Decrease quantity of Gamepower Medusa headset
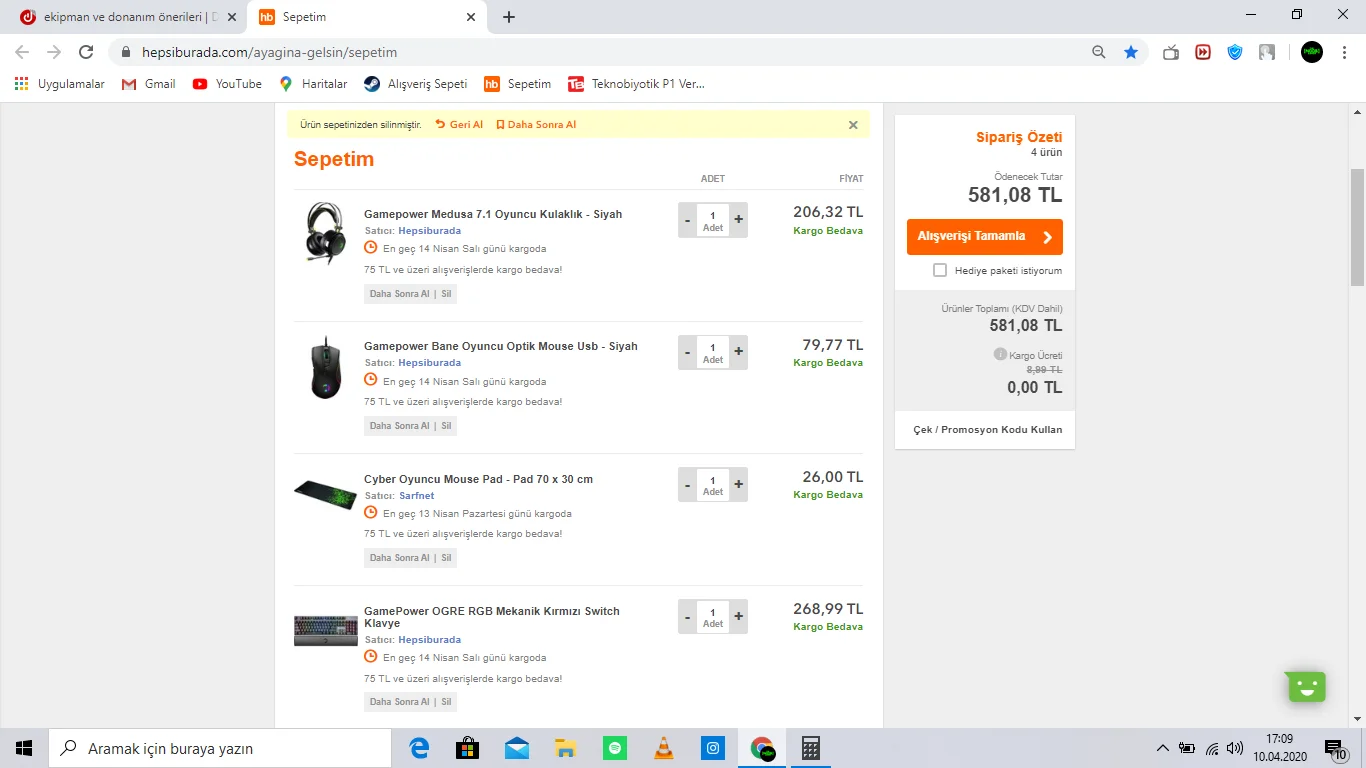This screenshot has height=768, width=1366. [x=687, y=219]
